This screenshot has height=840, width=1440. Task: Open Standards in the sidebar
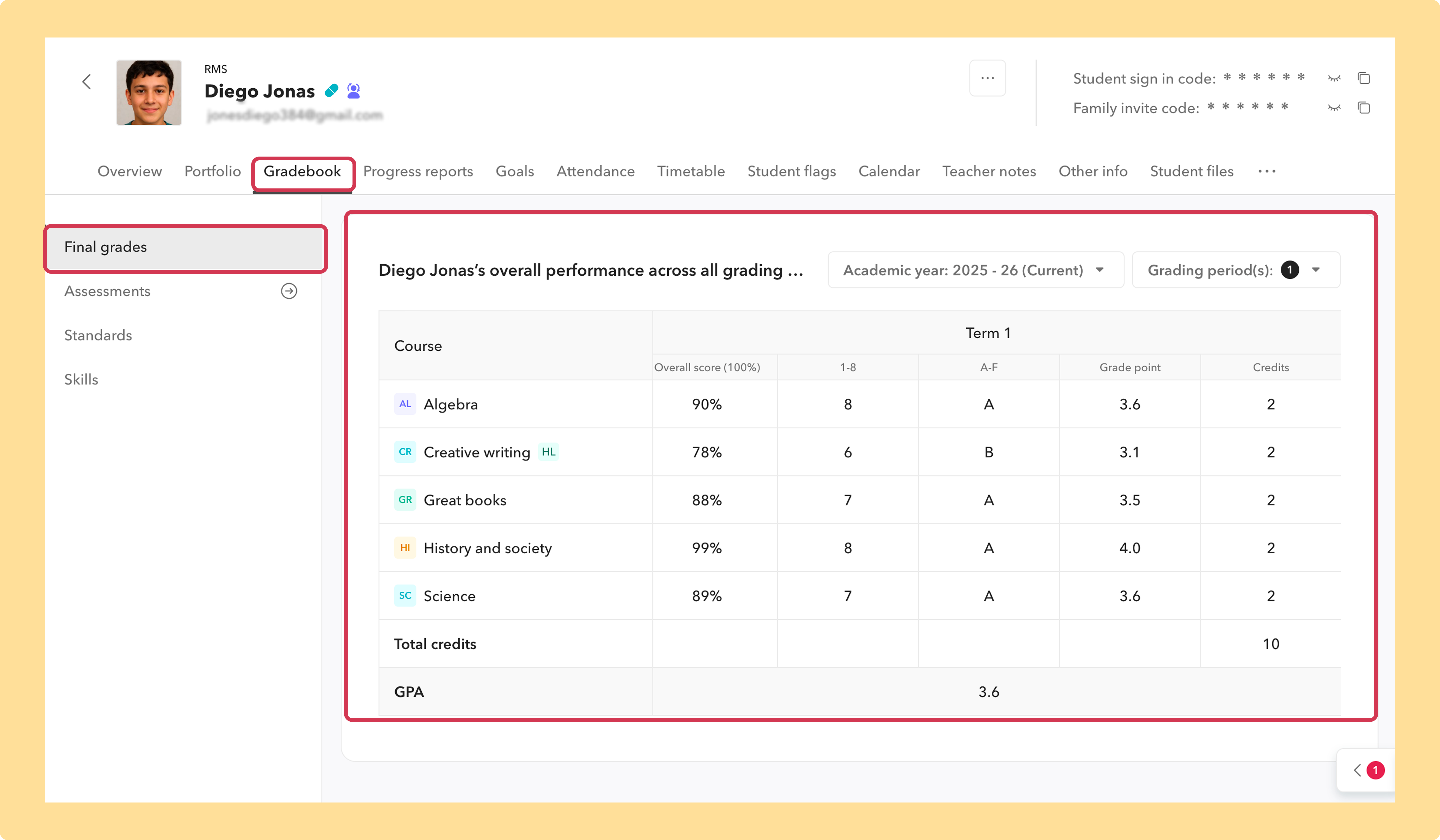point(98,335)
